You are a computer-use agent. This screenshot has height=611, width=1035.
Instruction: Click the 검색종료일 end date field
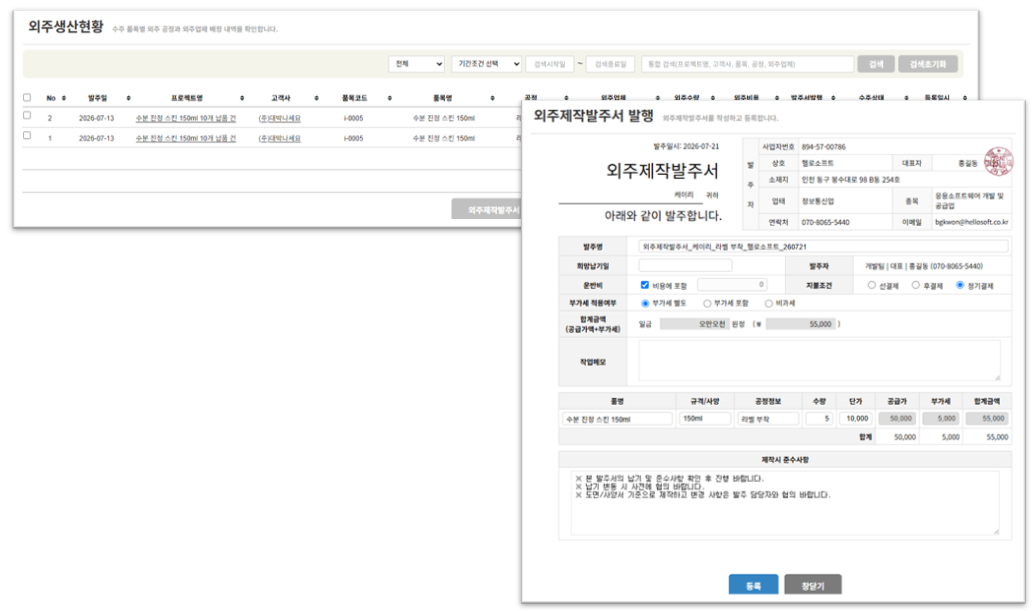pyautogui.click(x=610, y=64)
